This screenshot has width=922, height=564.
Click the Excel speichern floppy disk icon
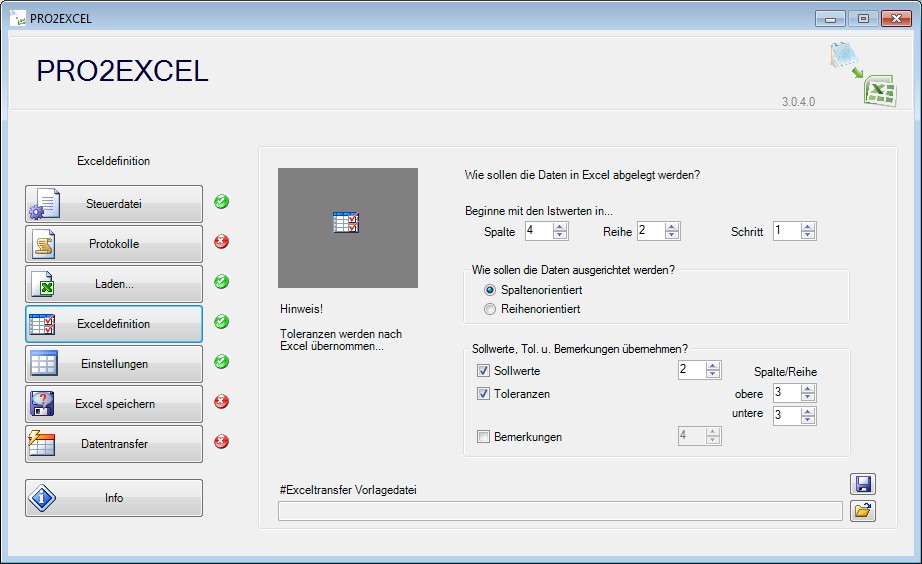point(42,403)
